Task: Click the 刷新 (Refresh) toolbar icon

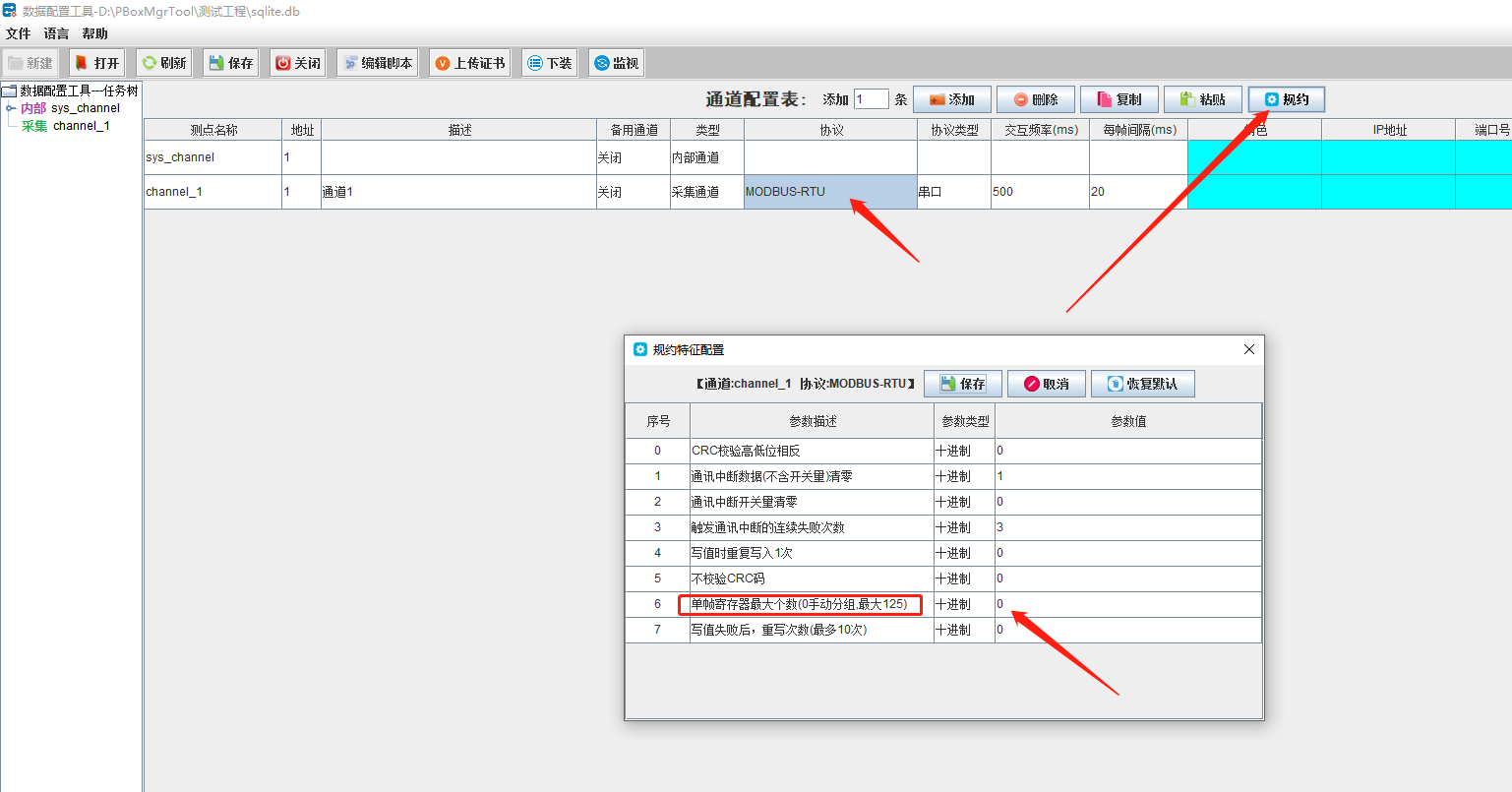Action: click(163, 63)
